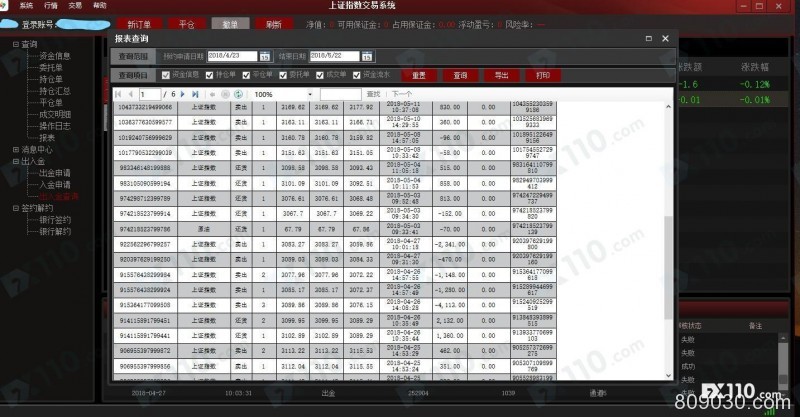The width and height of the screenshot is (800, 417).
Task: Open 银行签约 tree item
Action: tap(55, 220)
